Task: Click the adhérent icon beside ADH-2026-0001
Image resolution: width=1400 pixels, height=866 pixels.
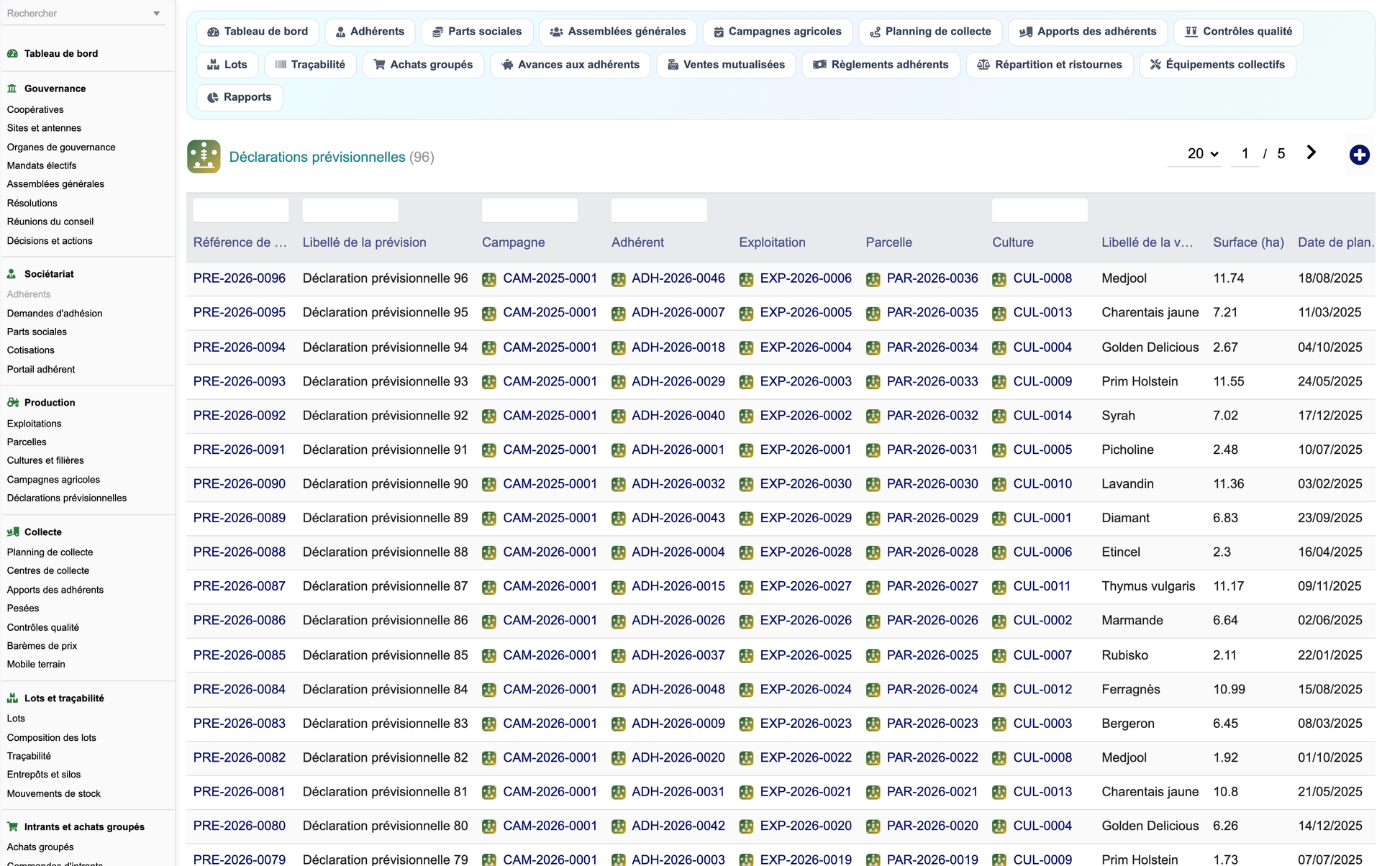Action: tap(619, 450)
